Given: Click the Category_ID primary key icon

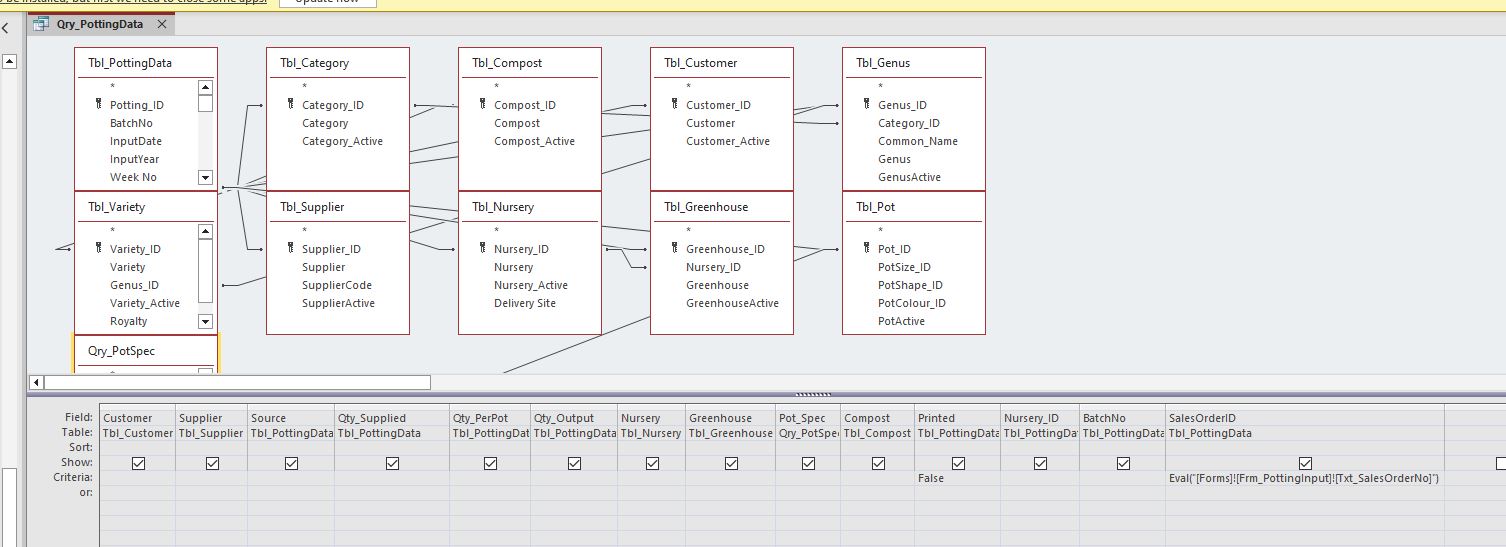Looking at the screenshot, I should tap(291, 104).
